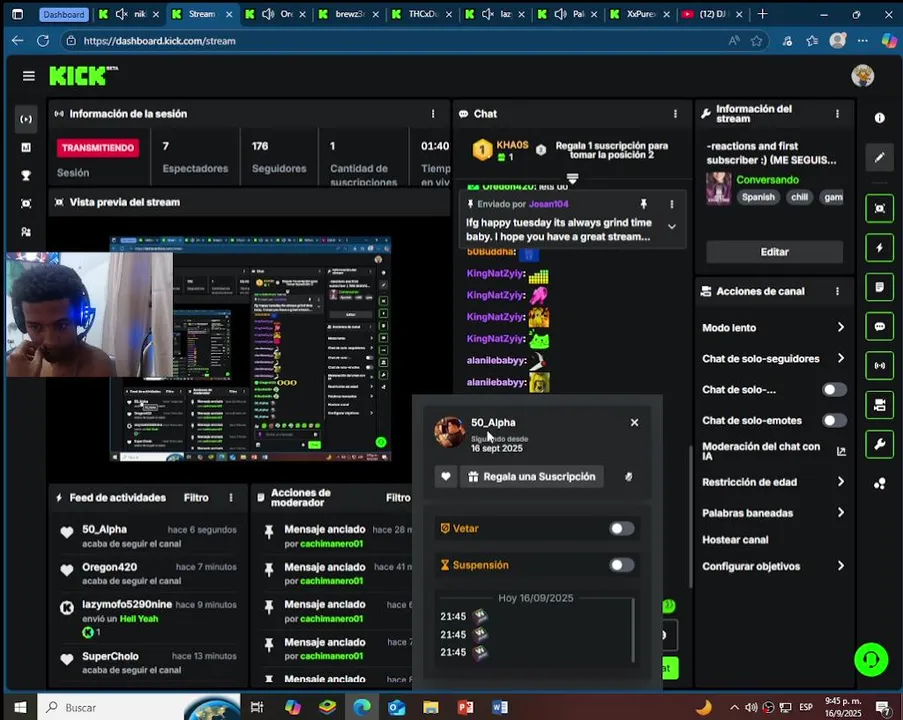903x720 pixels.
Task: Open pinned message options menu
Action: click(671, 204)
